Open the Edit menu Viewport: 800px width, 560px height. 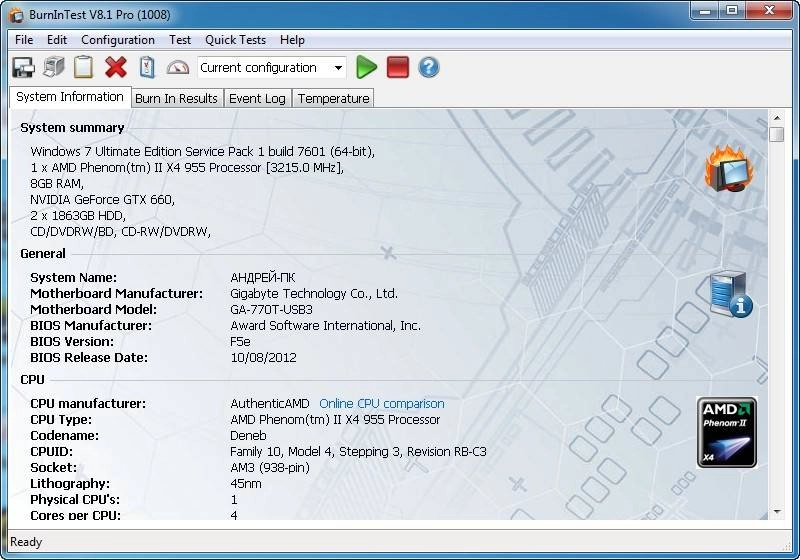point(57,40)
